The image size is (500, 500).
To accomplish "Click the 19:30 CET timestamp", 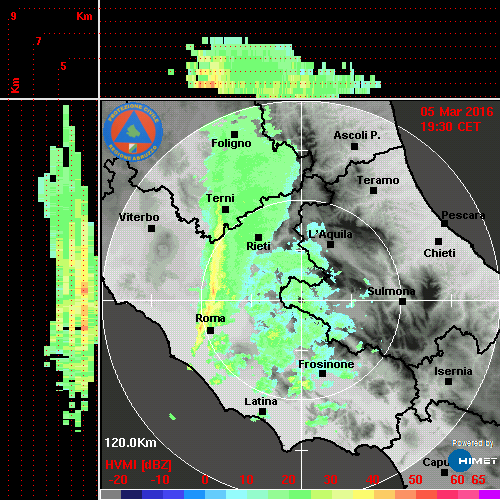I will tap(450, 127).
